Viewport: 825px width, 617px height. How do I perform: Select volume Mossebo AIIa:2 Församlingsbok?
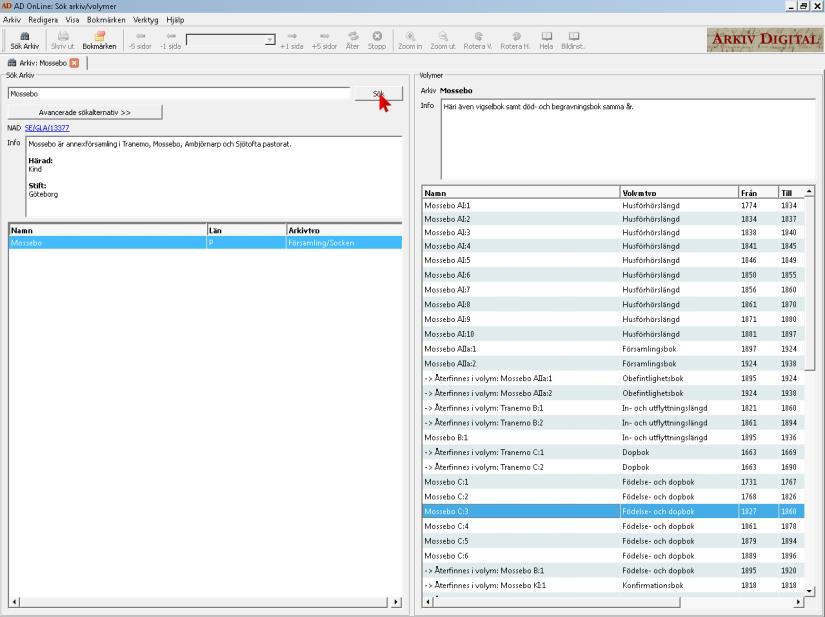613,363
